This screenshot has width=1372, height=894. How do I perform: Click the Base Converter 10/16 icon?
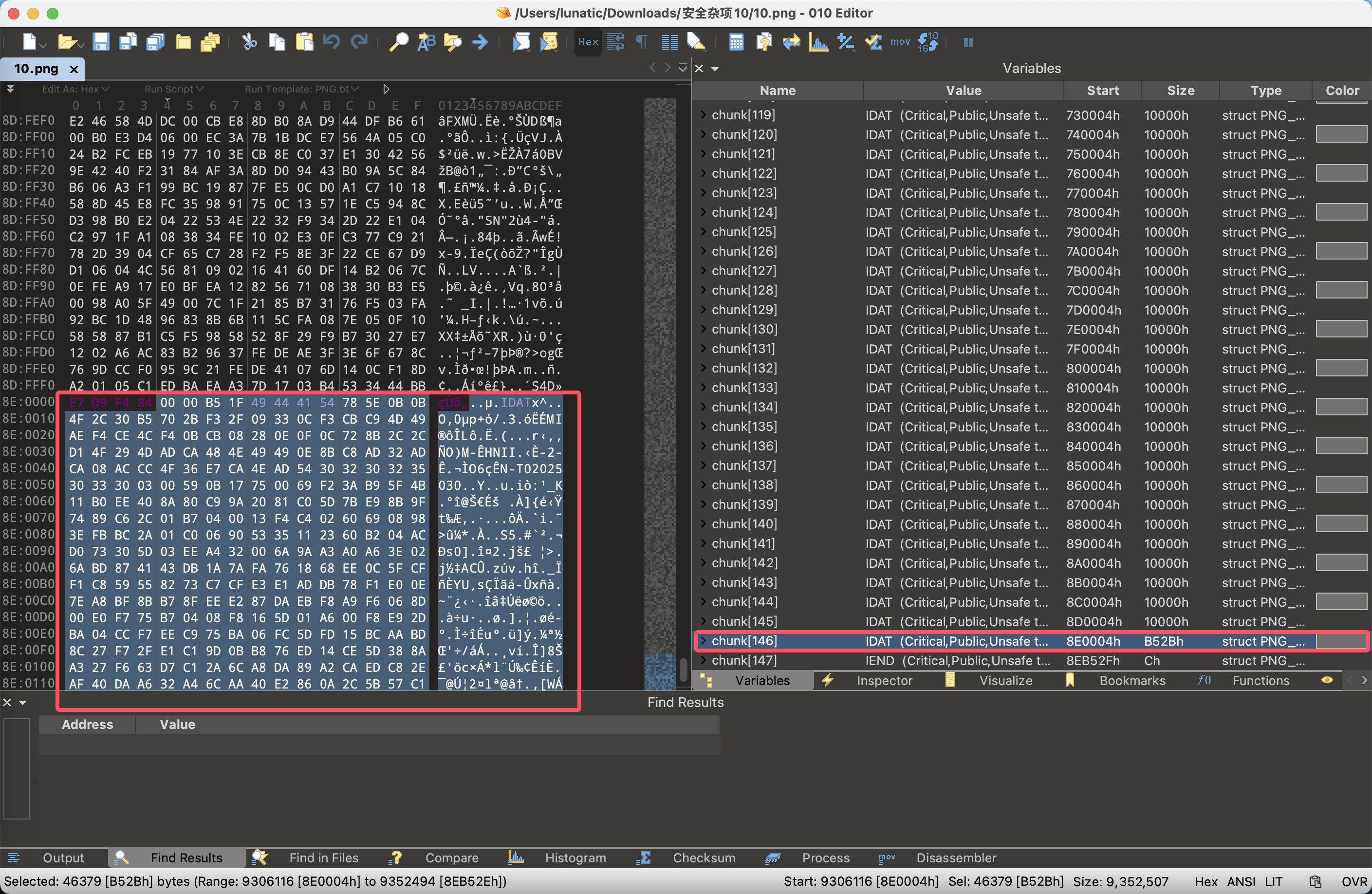pos(927,42)
